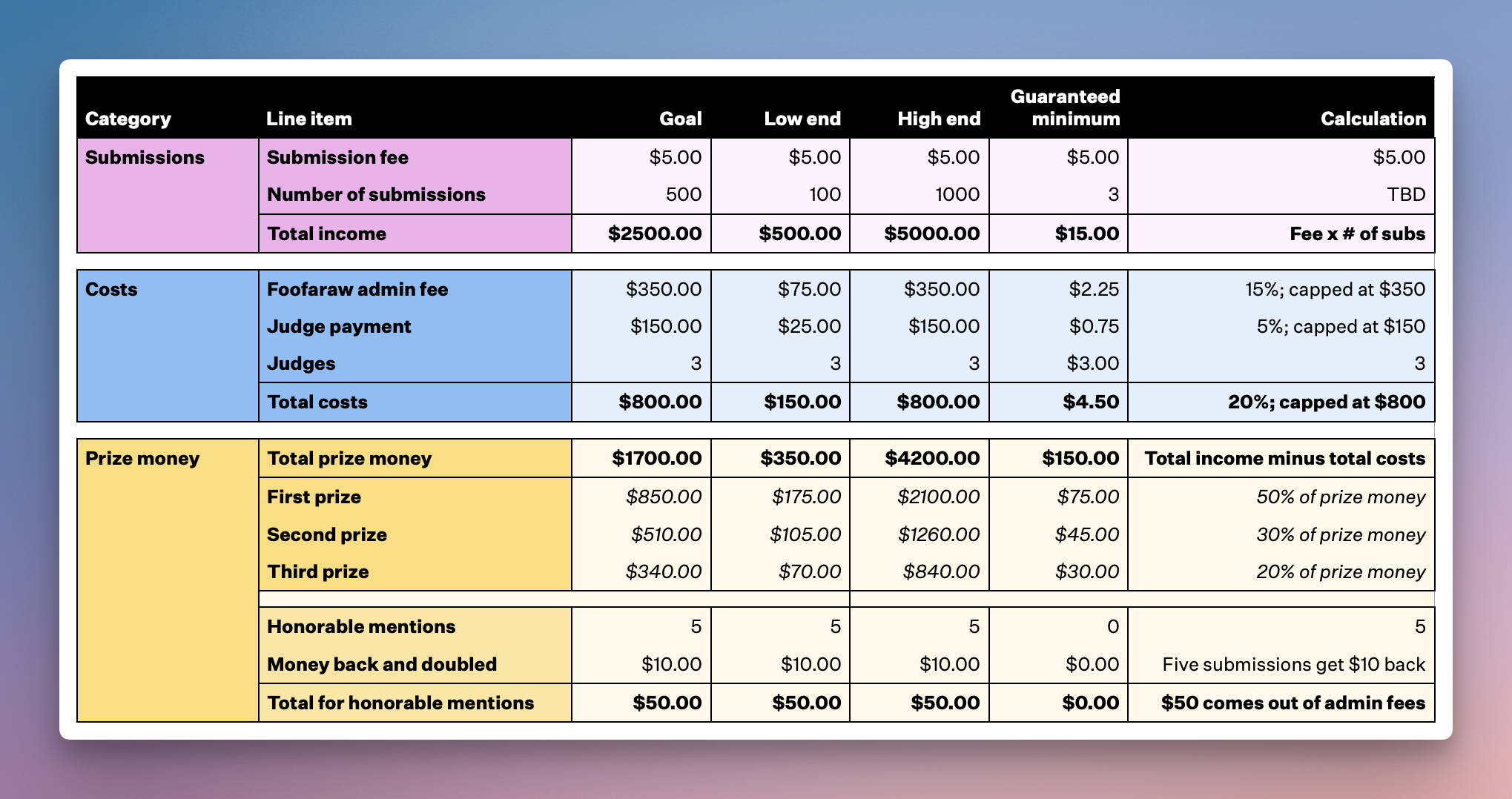Click the 'Goal' column header

click(x=681, y=119)
